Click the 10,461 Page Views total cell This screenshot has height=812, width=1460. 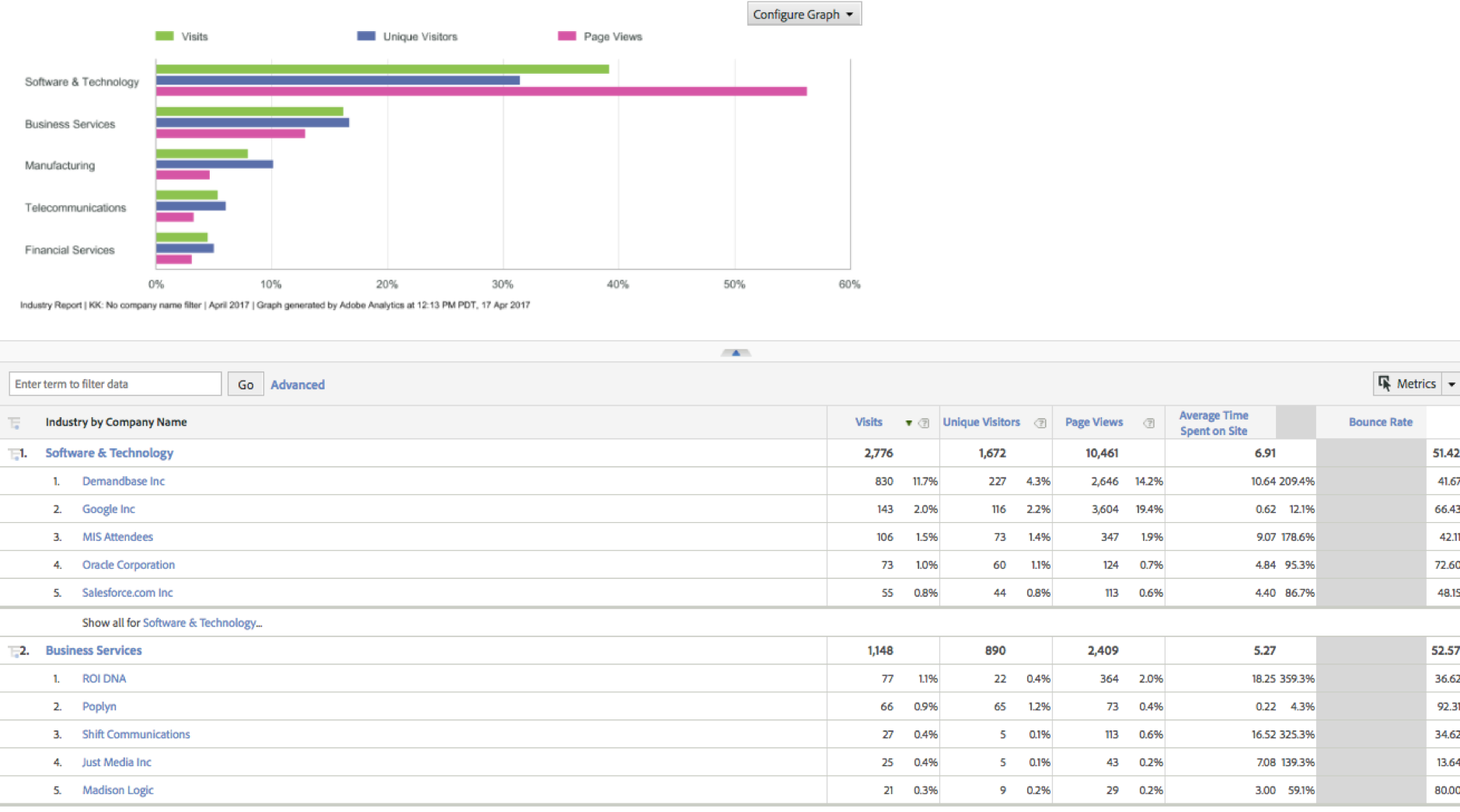click(x=1102, y=453)
